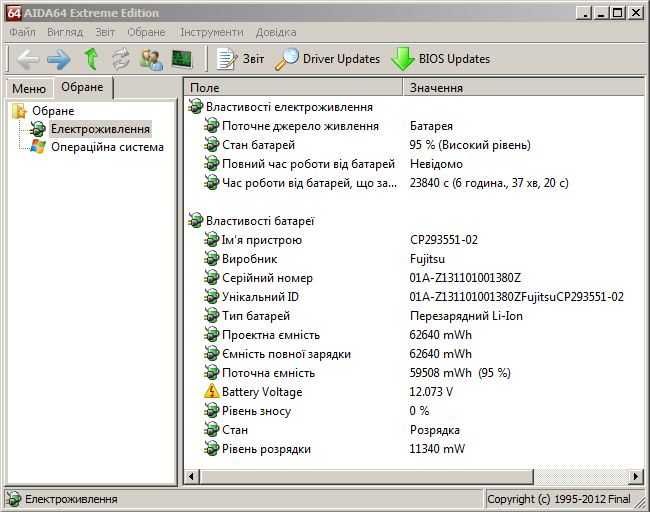Viewport: 650px width, 512px height.
Task: Click the horizontal scrollbar right arrow
Action: point(635,477)
